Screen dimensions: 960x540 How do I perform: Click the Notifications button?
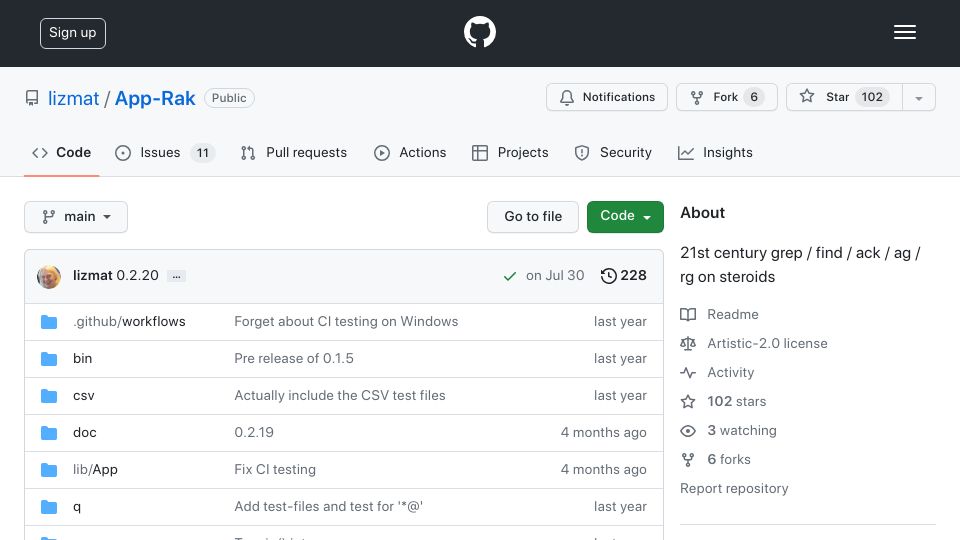tap(607, 97)
